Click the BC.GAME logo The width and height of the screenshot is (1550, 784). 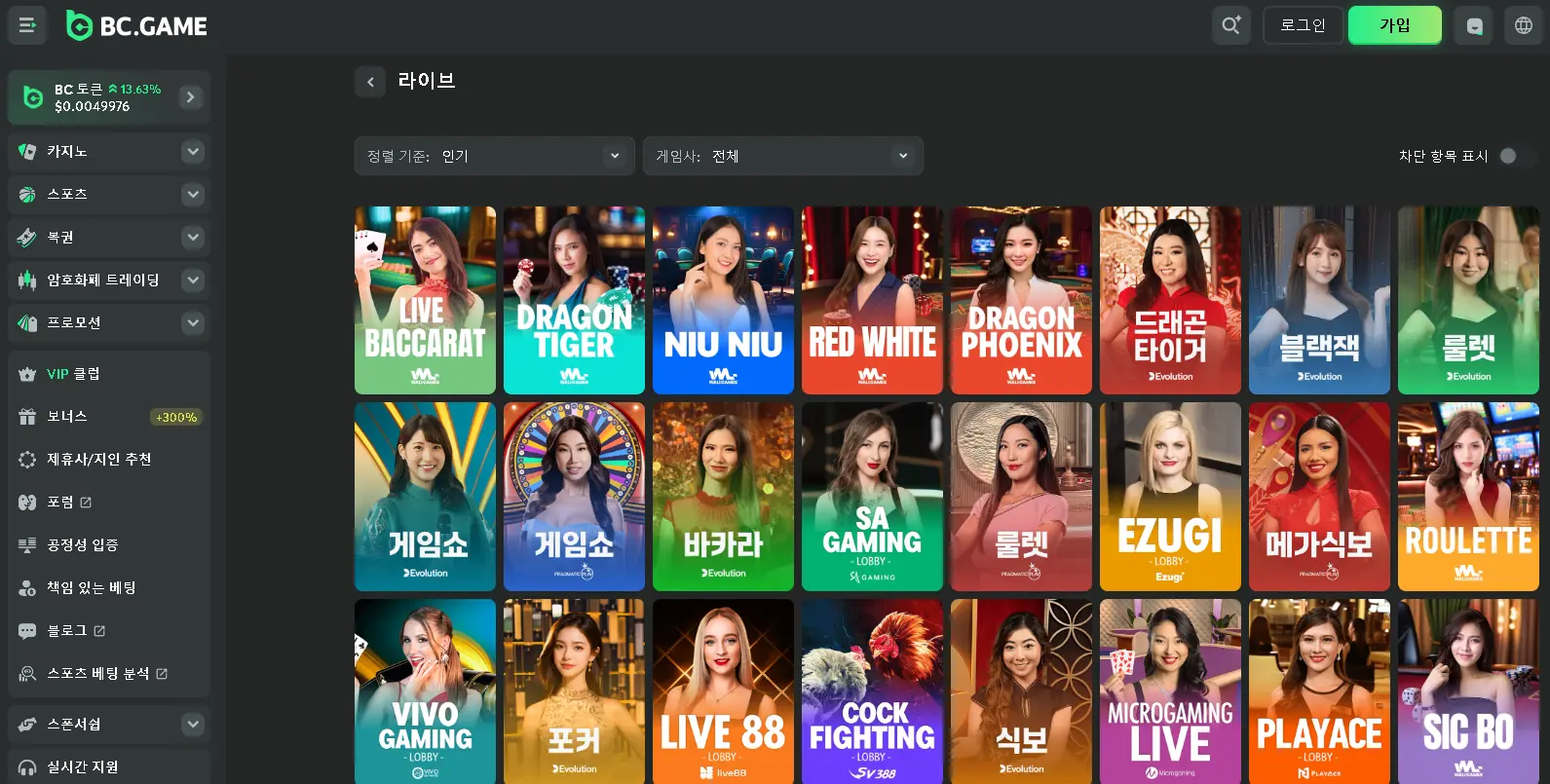pos(136,25)
